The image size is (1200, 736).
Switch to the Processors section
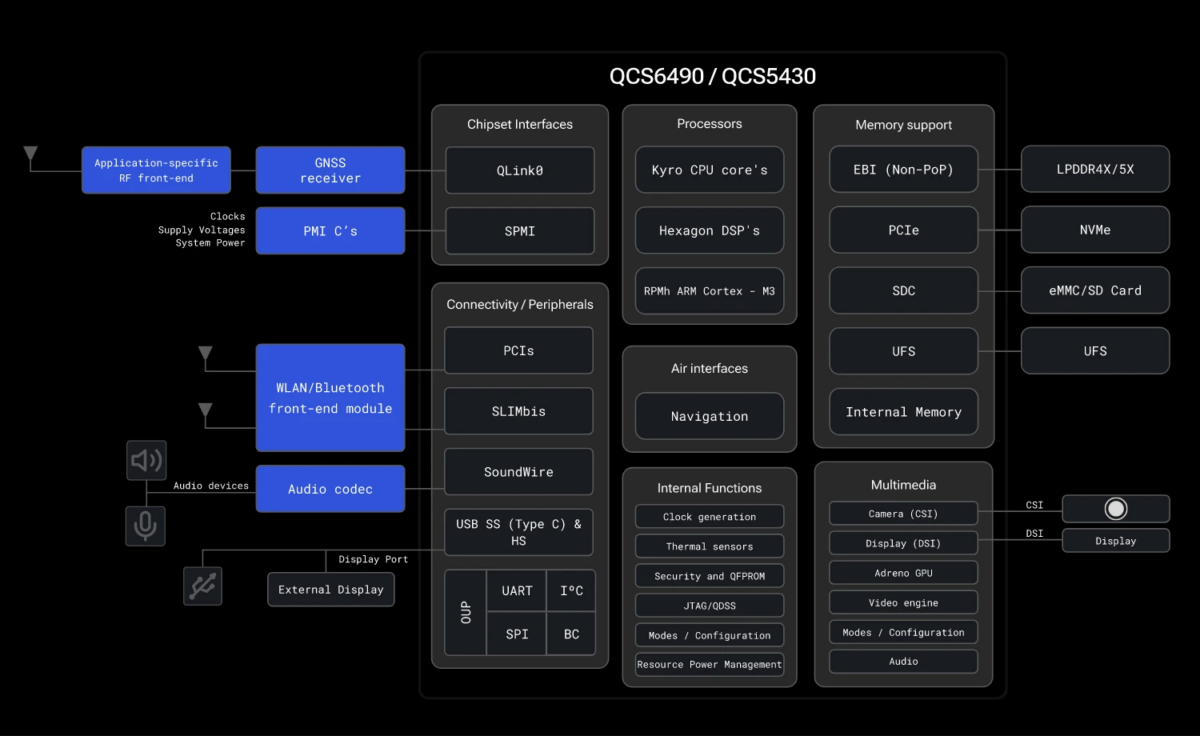(709, 123)
